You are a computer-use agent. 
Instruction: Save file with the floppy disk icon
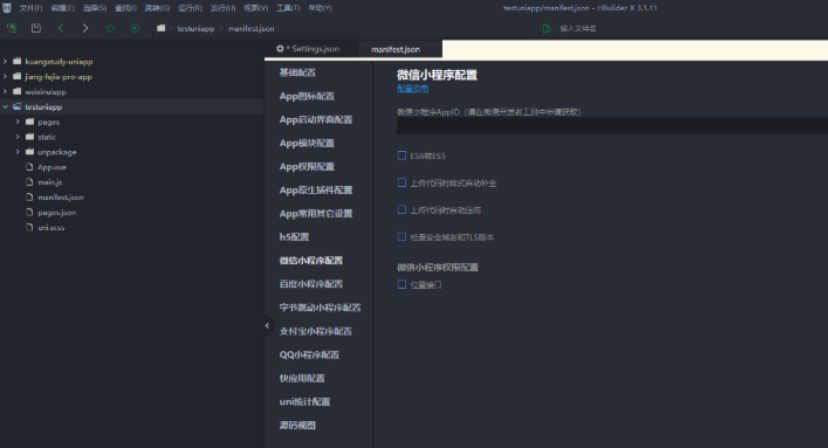tap(36, 29)
